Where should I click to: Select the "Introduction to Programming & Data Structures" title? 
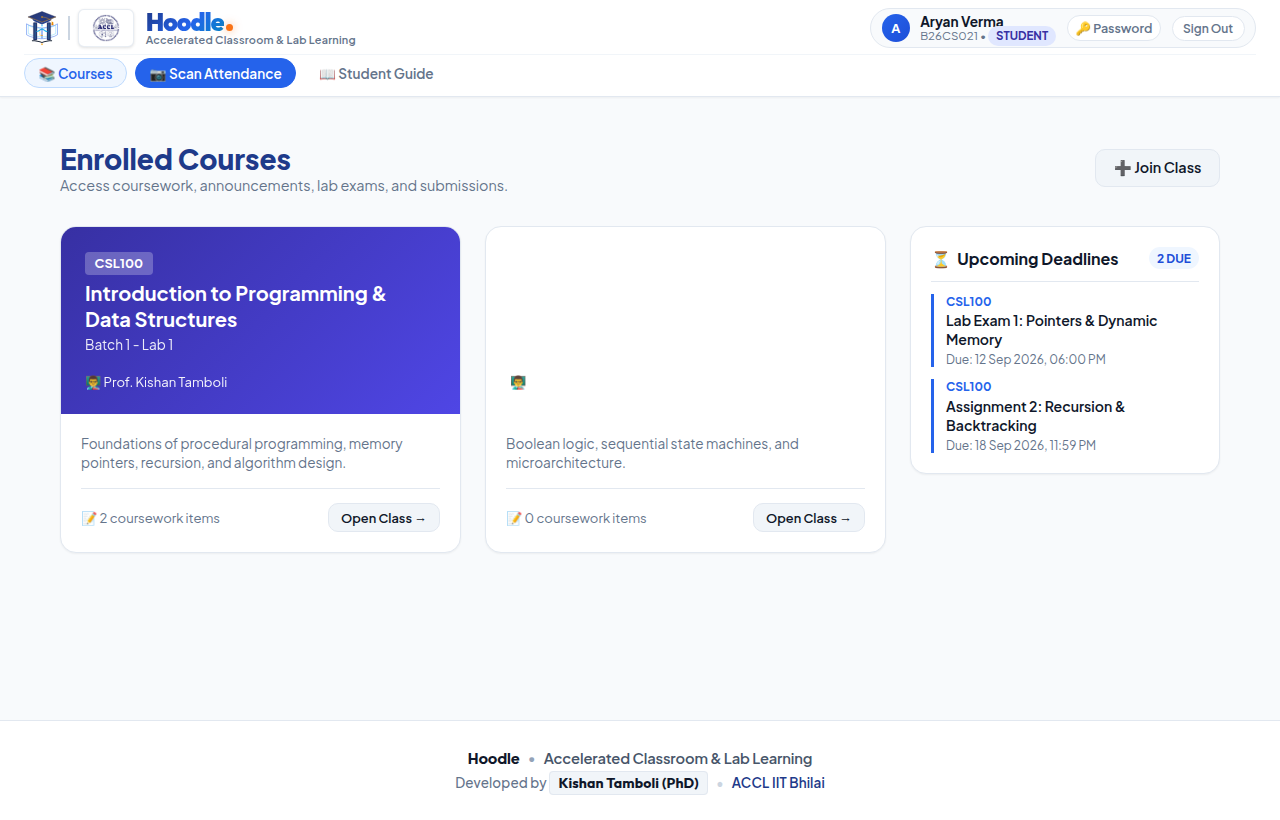235,307
